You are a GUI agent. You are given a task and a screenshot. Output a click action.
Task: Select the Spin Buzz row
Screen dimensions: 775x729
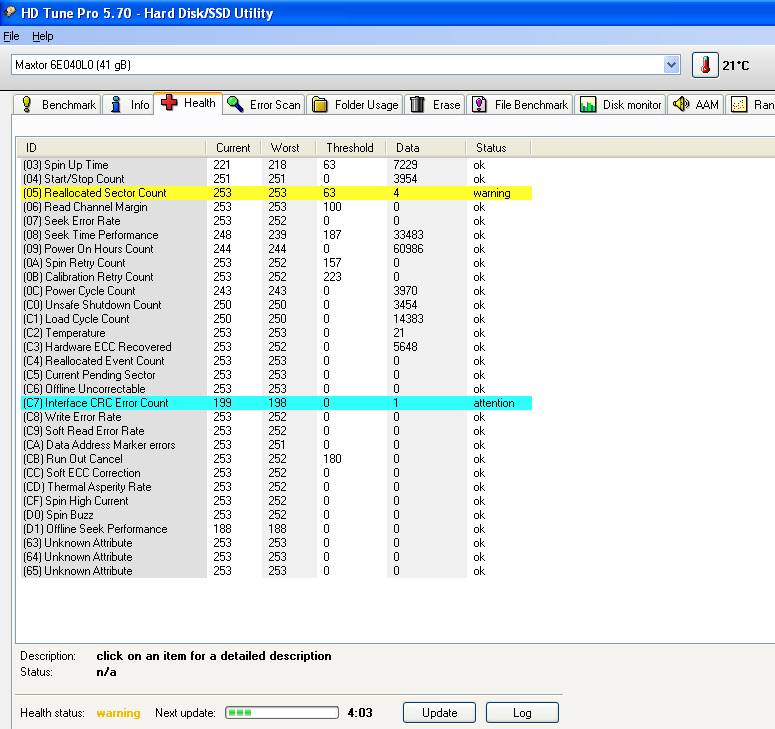pos(276,515)
